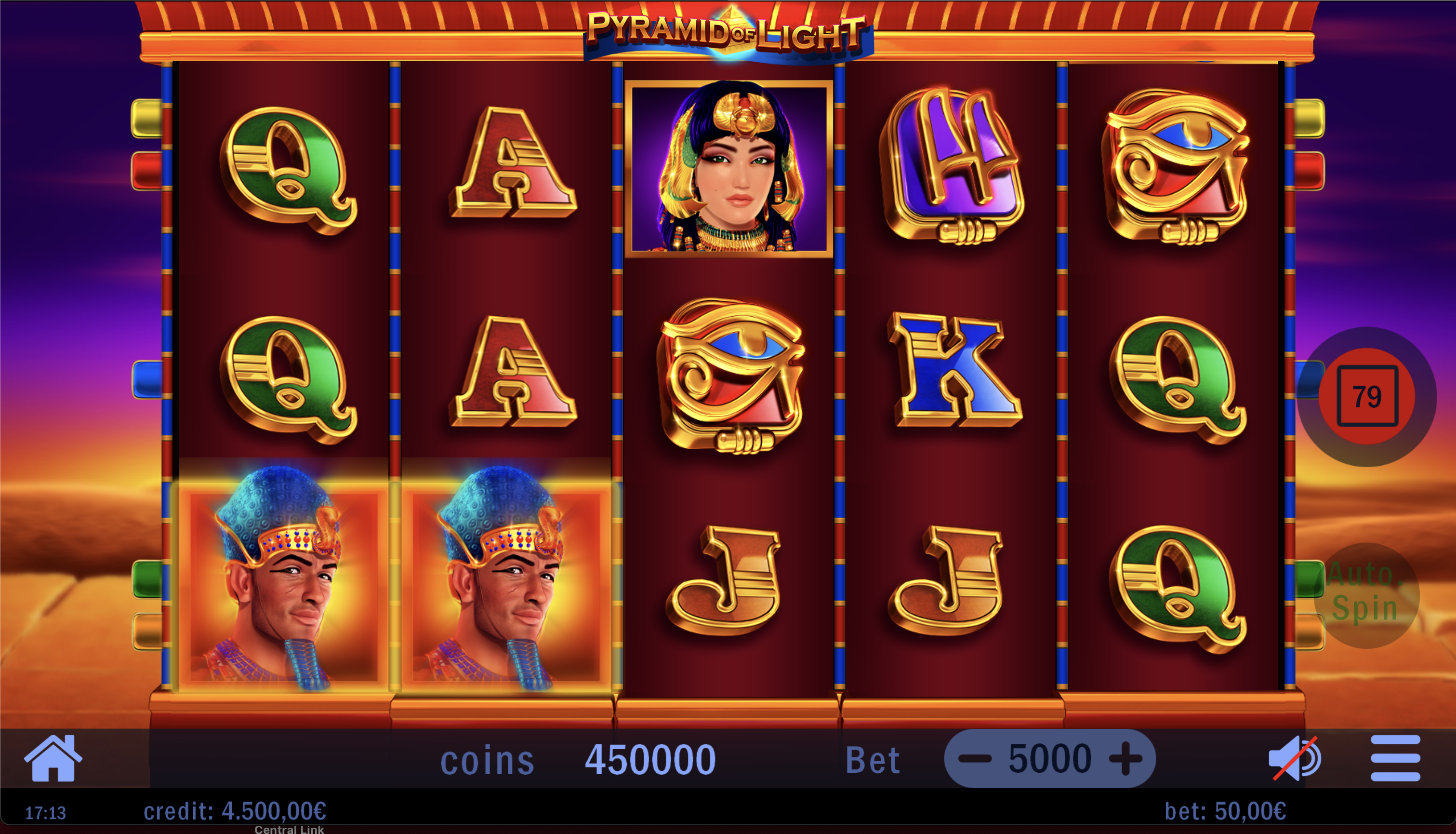Image resolution: width=1456 pixels, height=834 pixels.
Task: Select the green payline marker on left side
Action: [x=148, y=579]
